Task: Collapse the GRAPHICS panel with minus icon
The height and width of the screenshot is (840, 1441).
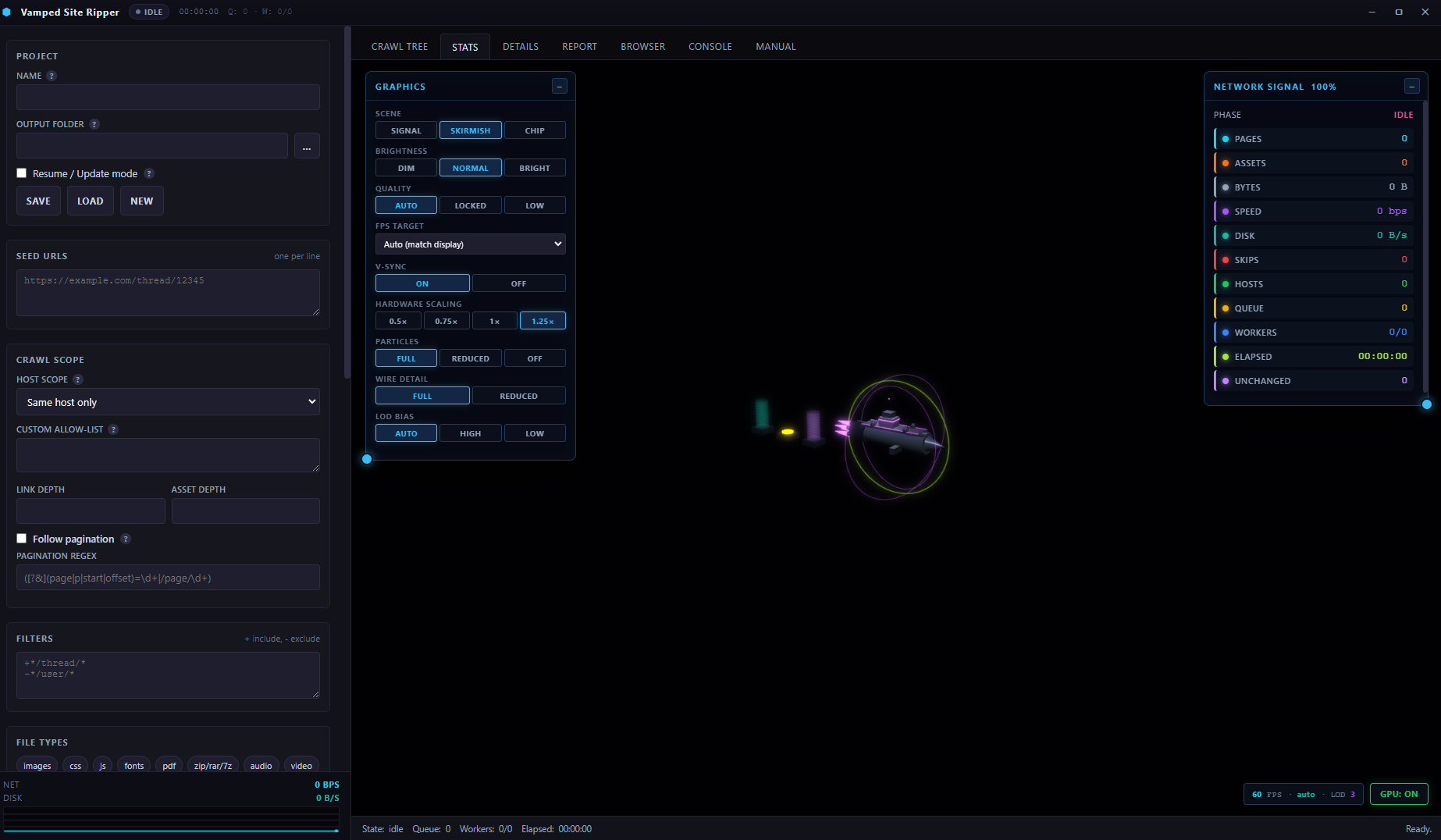Action: 560,86
